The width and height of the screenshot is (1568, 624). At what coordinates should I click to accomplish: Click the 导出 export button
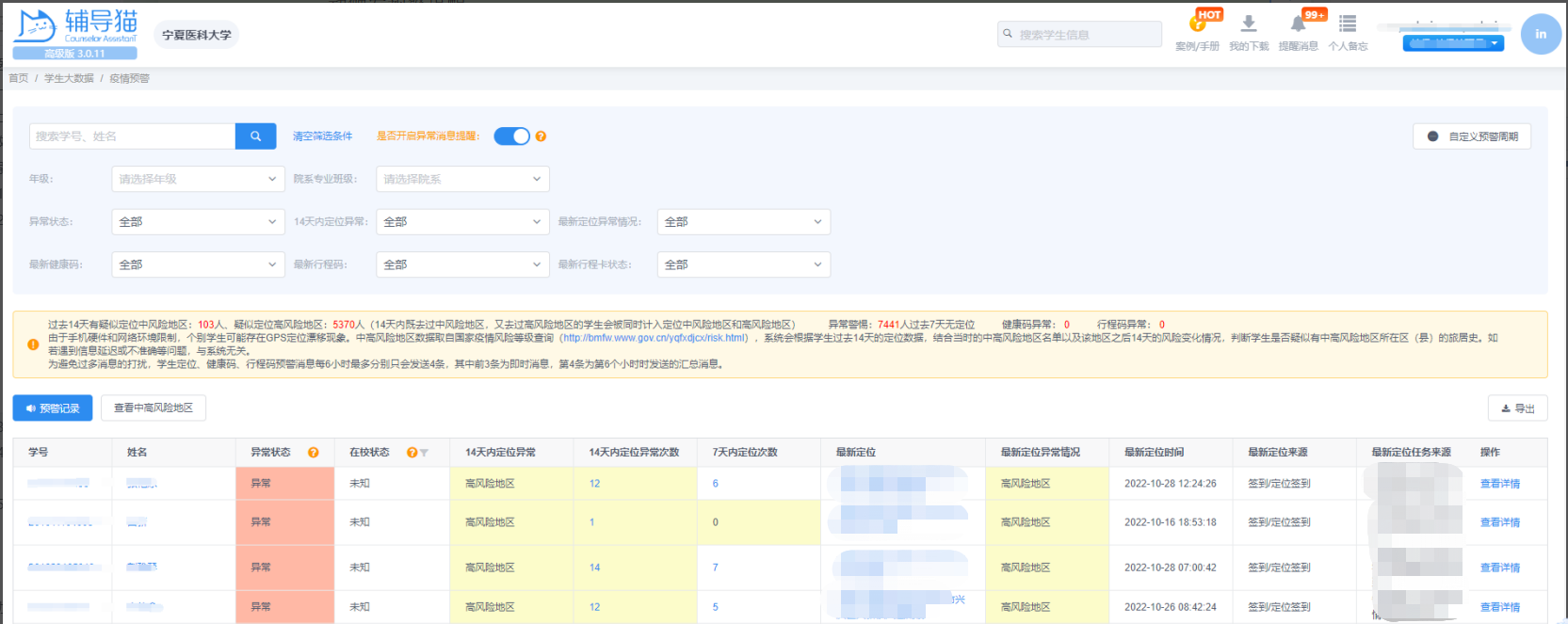(x=1517, y=408)
